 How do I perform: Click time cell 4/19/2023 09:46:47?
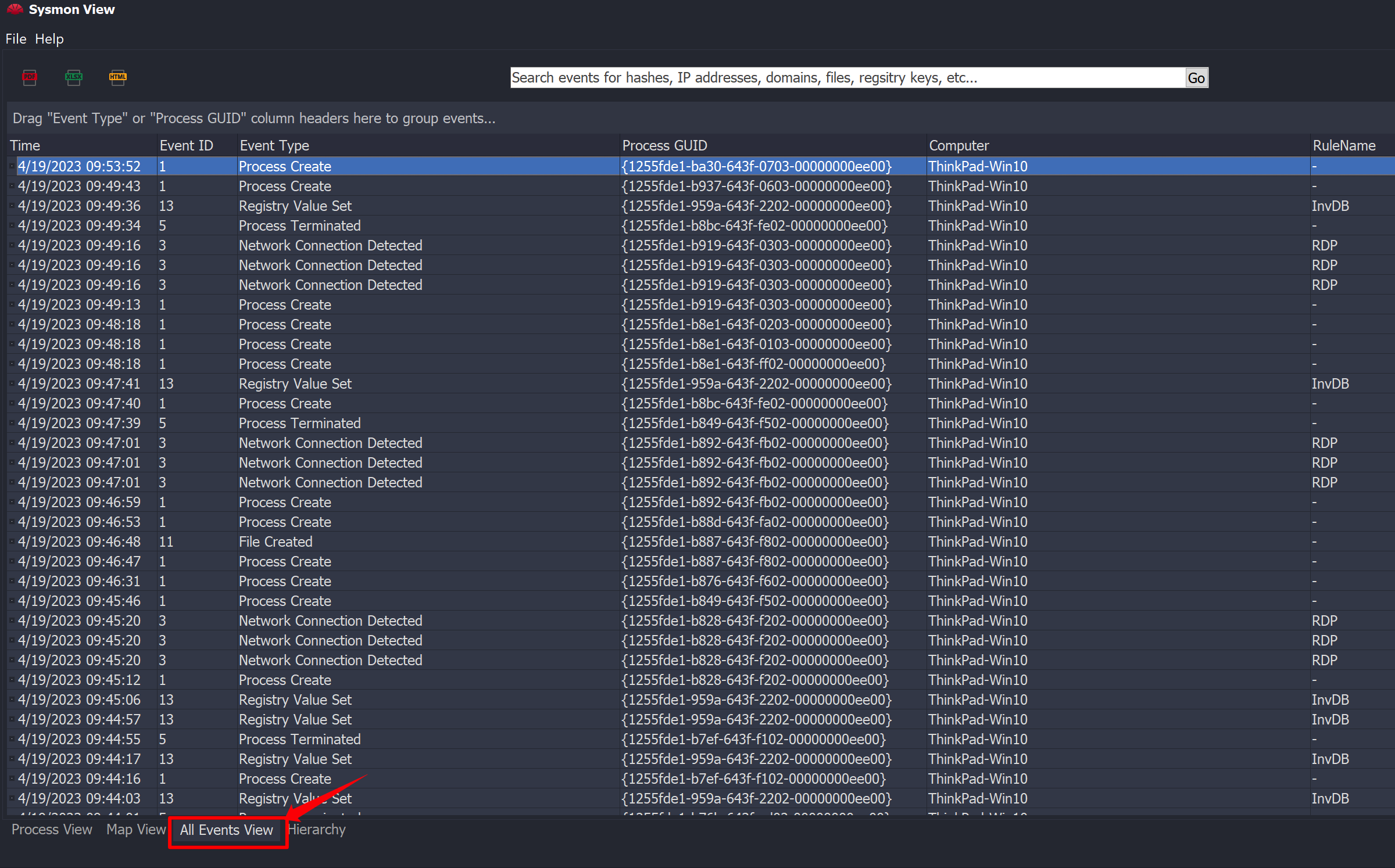(x=79, y=561)
